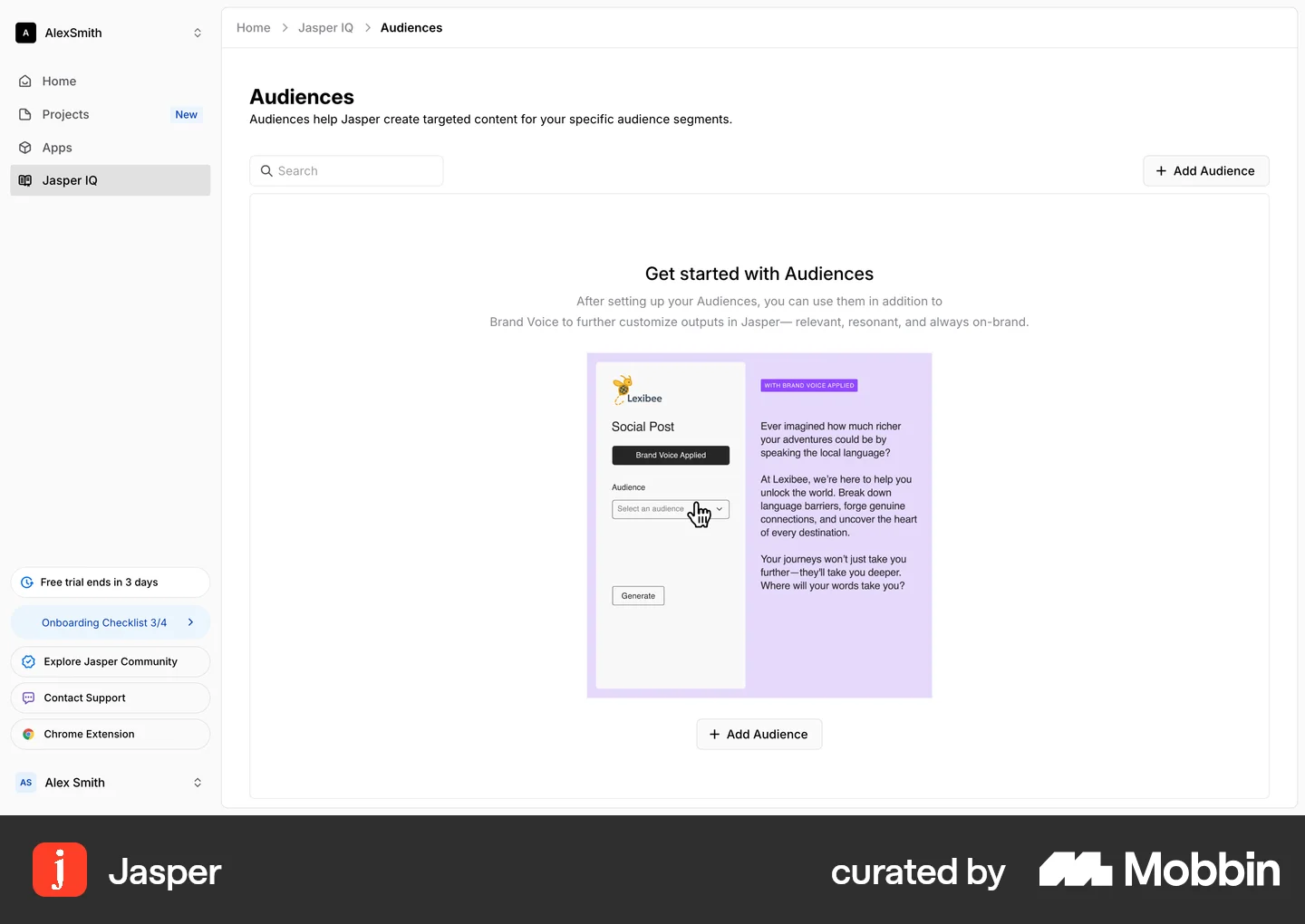Screen dimensions: 1305x924
Task: Navigate to Home breadcrumb link
Action: click(x=254, y=28)
